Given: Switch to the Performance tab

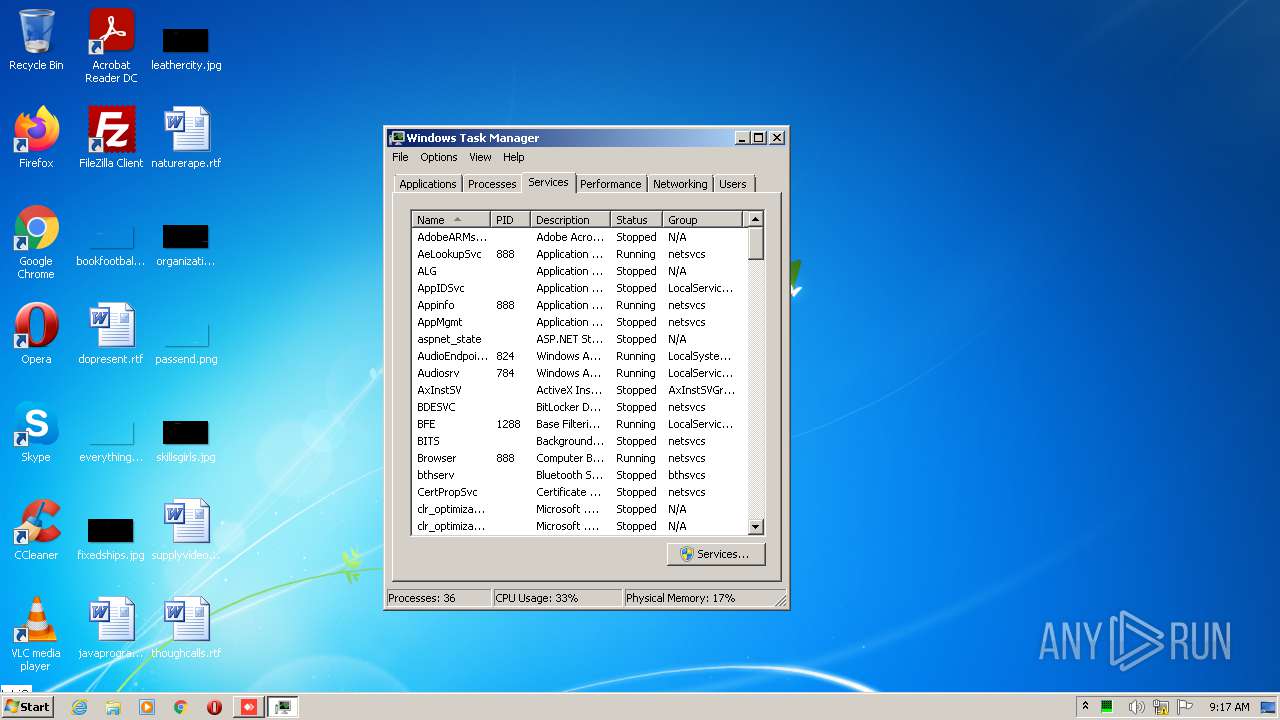Looking at the screenshot, I should coord(610,184).
